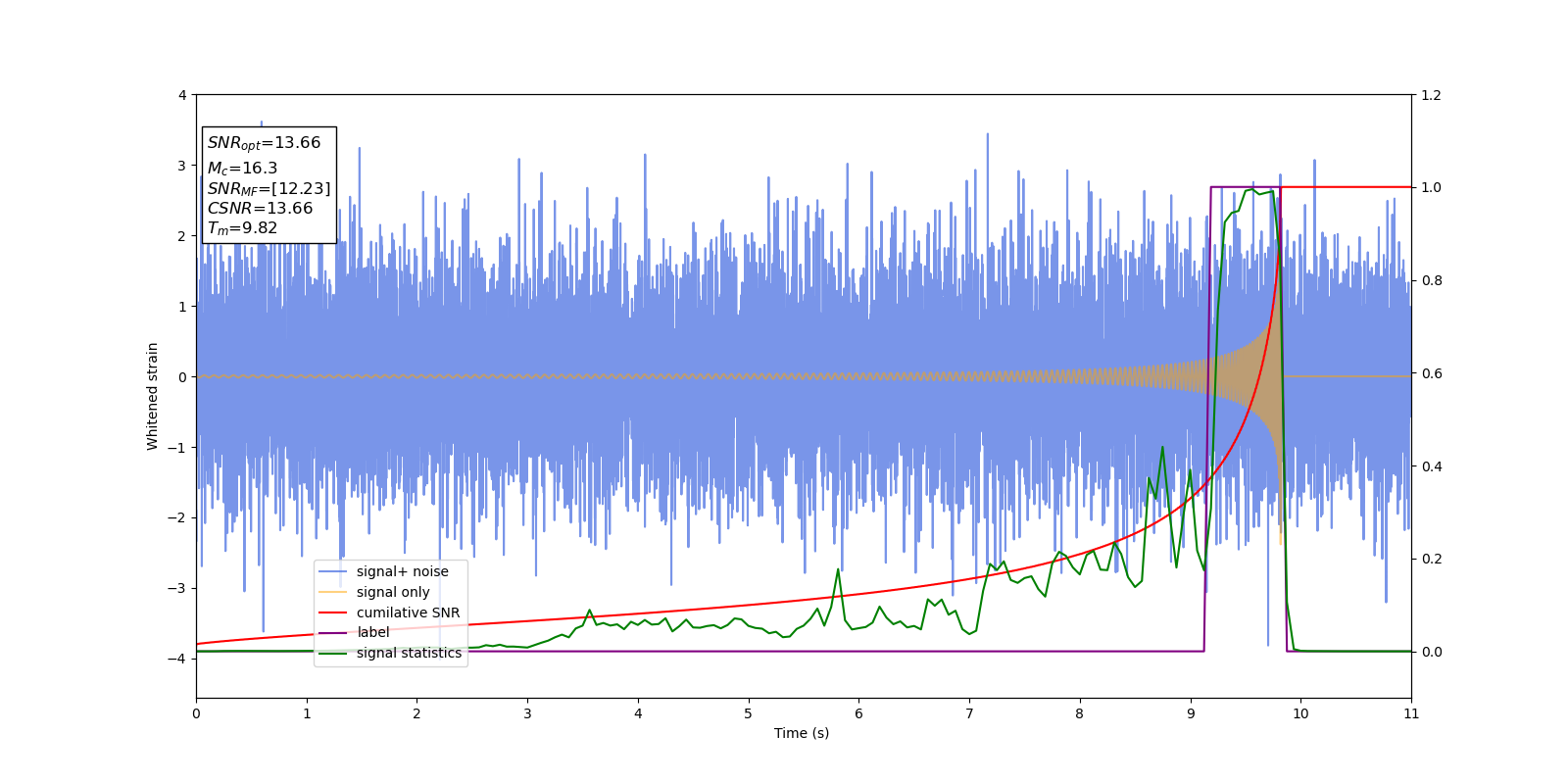Click right y-axis tick label 1.2
Viewport: 1568px width, 784px height.
coord(1431,95)
